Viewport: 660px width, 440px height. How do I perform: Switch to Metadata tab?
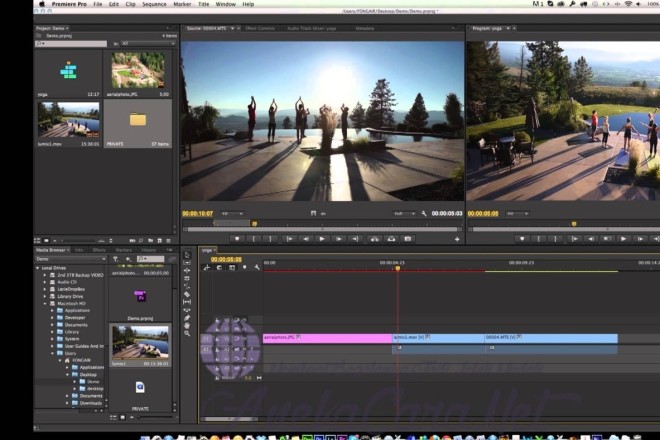point(365,29)
